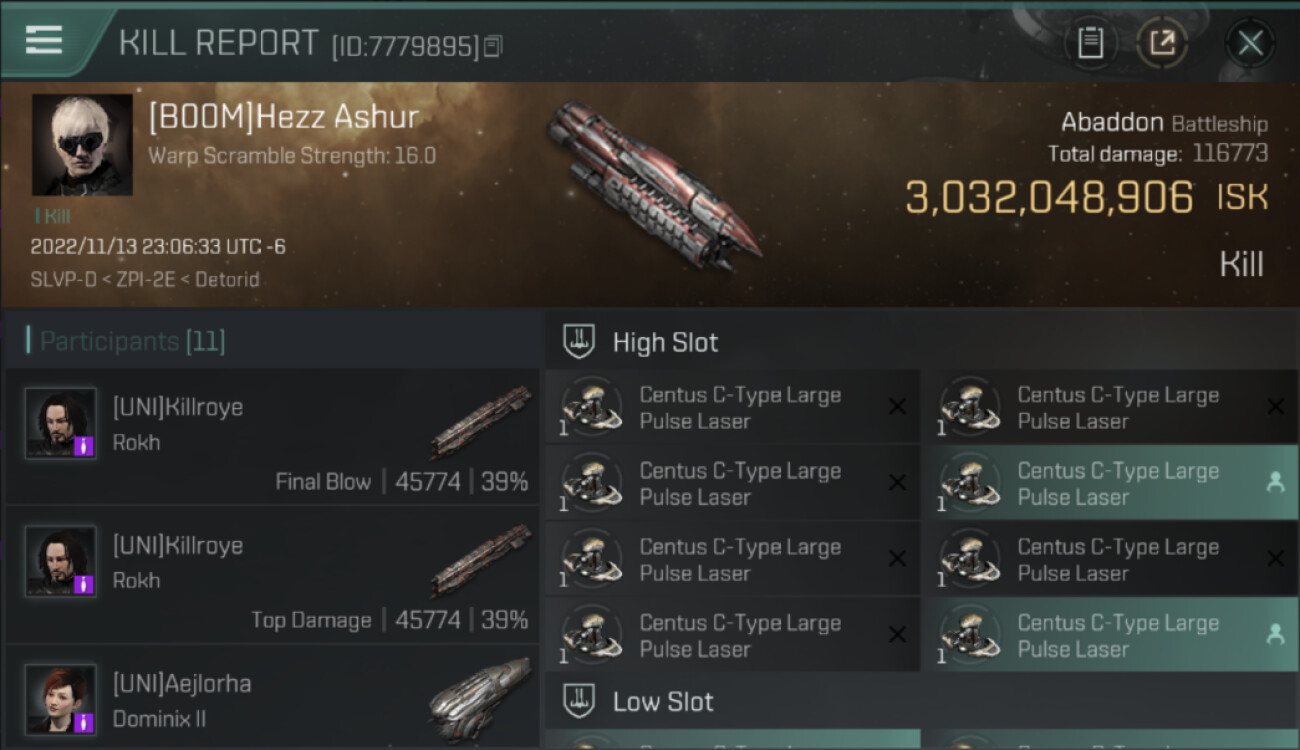Image resolution: width=1300 pixels, height=750 pixels.
Task: Tap the High Slot section icon
Action: (579, 342)
